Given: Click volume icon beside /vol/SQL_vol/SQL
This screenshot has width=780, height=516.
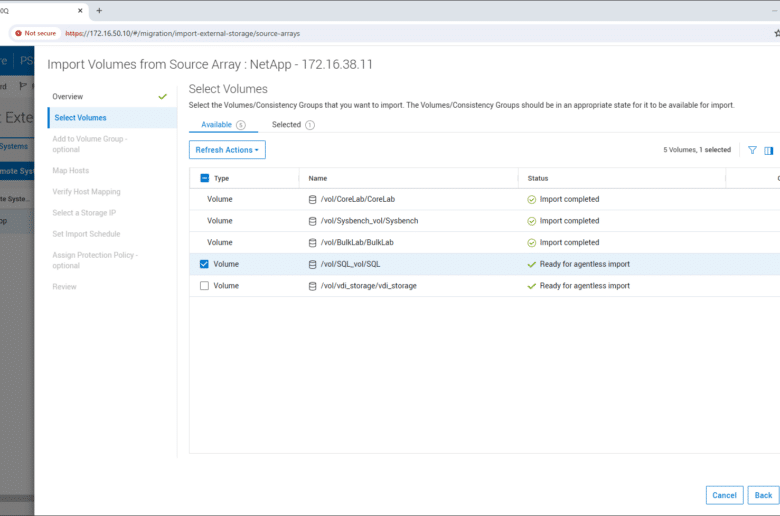Looking at the screenshot, I should pyautogui.click(x=312, y=264).
